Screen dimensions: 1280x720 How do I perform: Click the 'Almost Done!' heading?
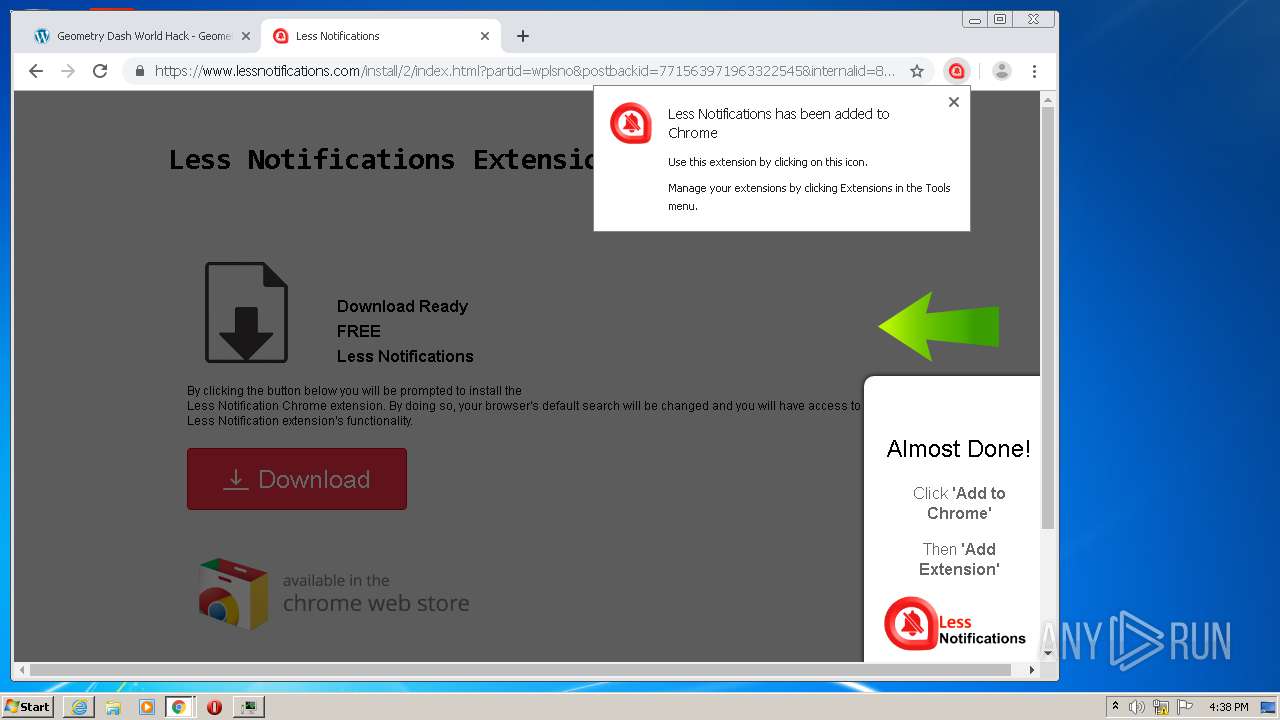(958, 449)
